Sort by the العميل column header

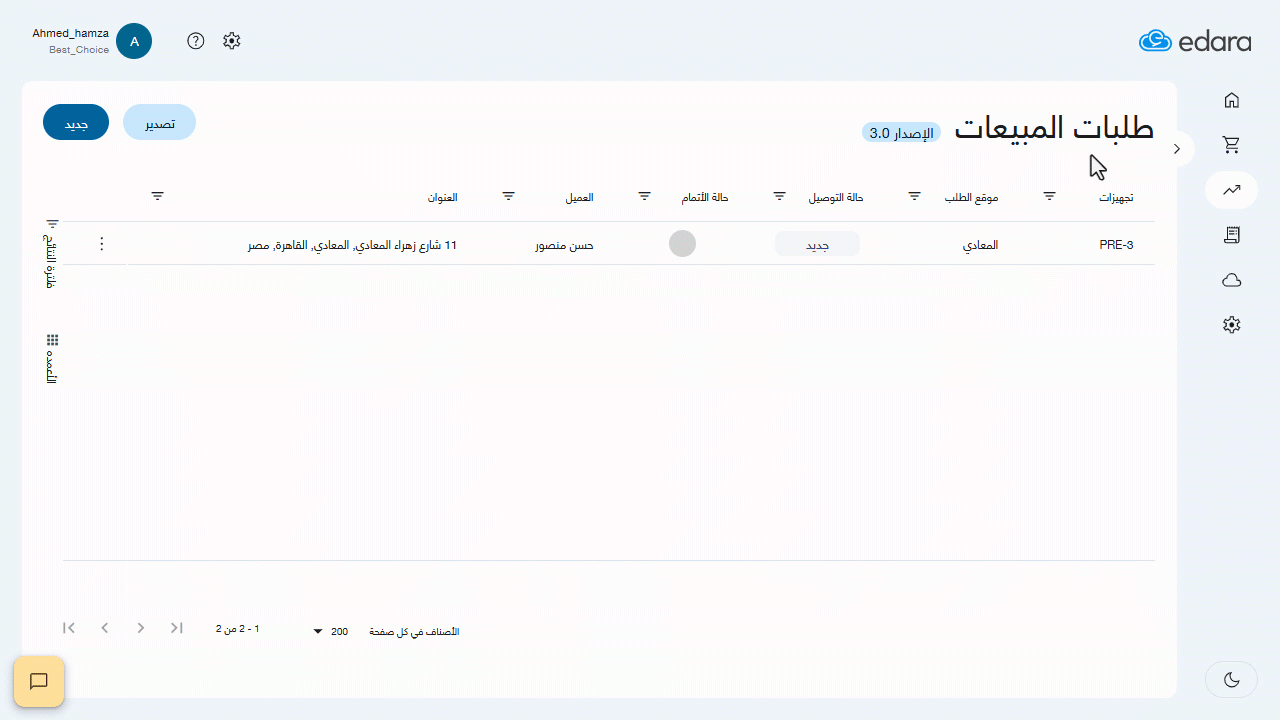[x=579, y=198]
